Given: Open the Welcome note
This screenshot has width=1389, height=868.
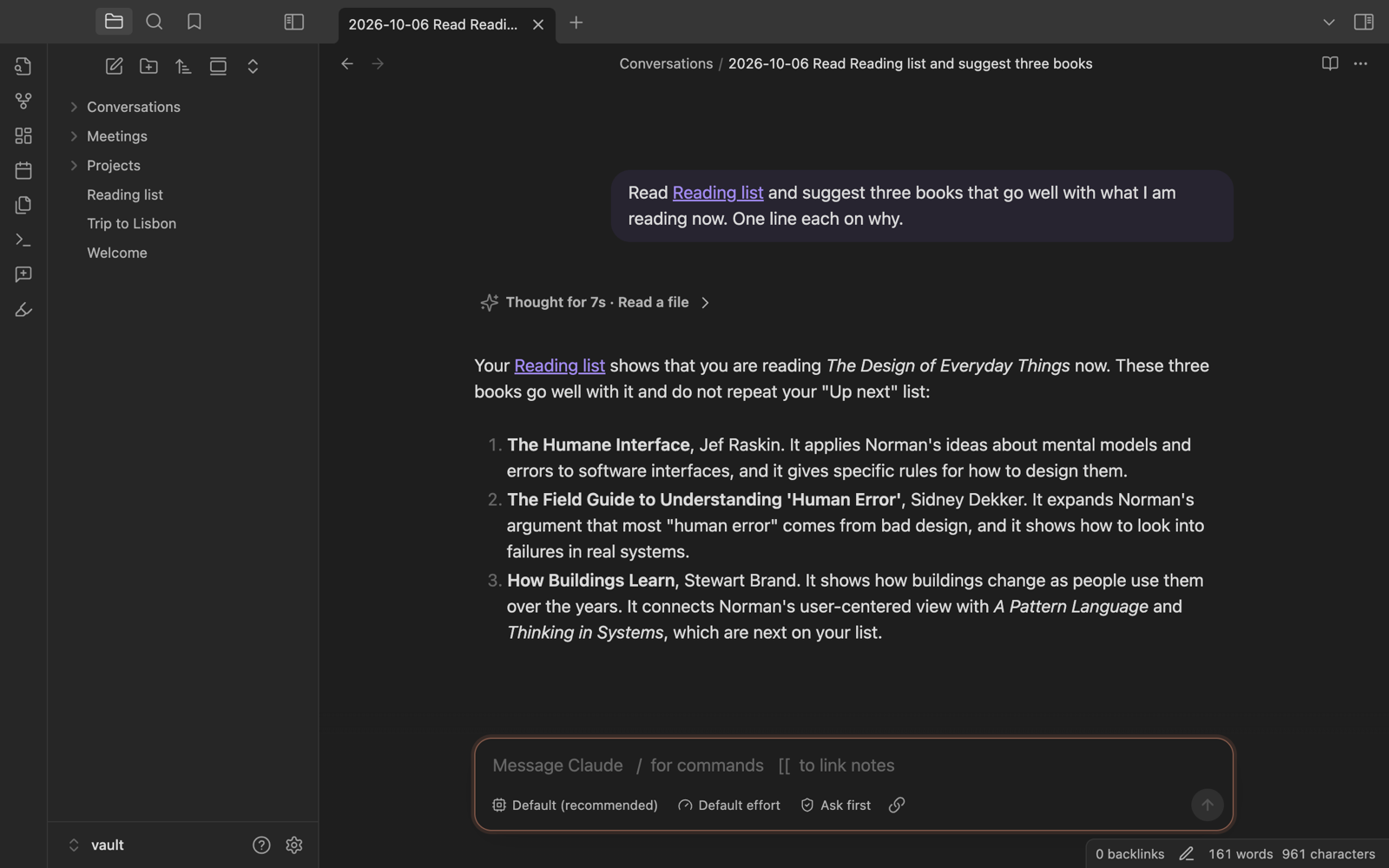Looking at the screenshot, I should pyautogui.click(x=117, y=253).
